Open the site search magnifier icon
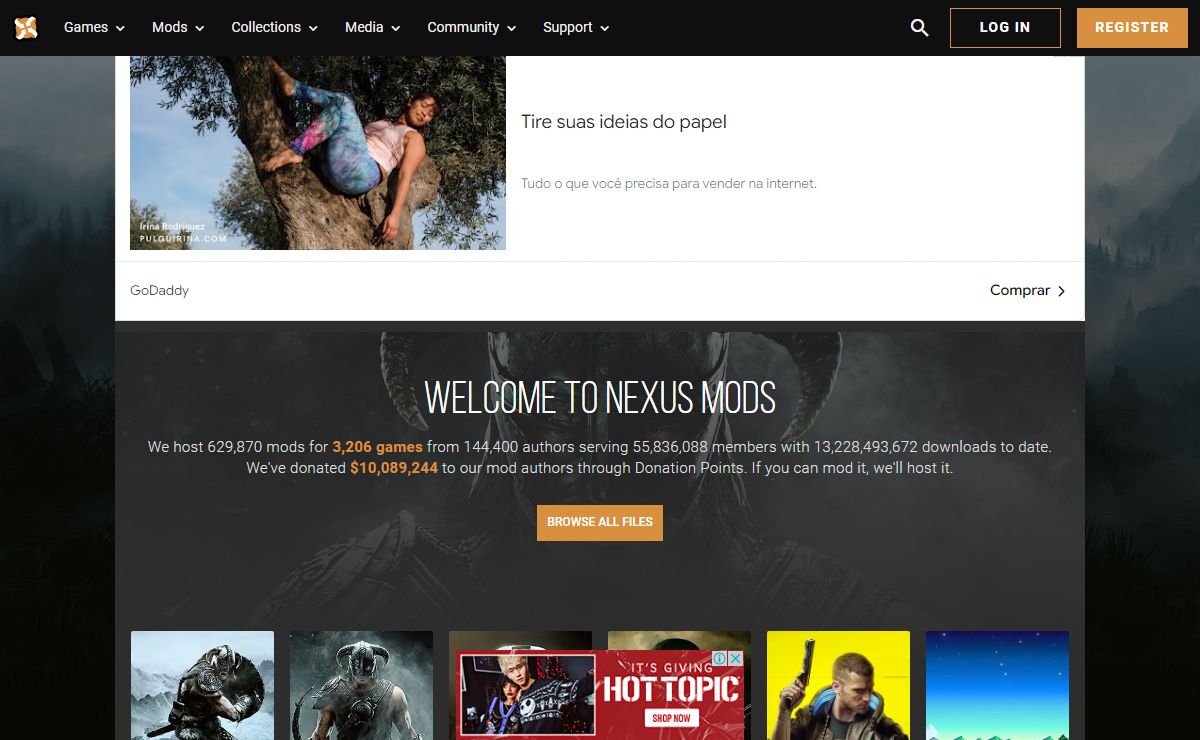Screen dimensions: 1200x740 click(920, 28)
